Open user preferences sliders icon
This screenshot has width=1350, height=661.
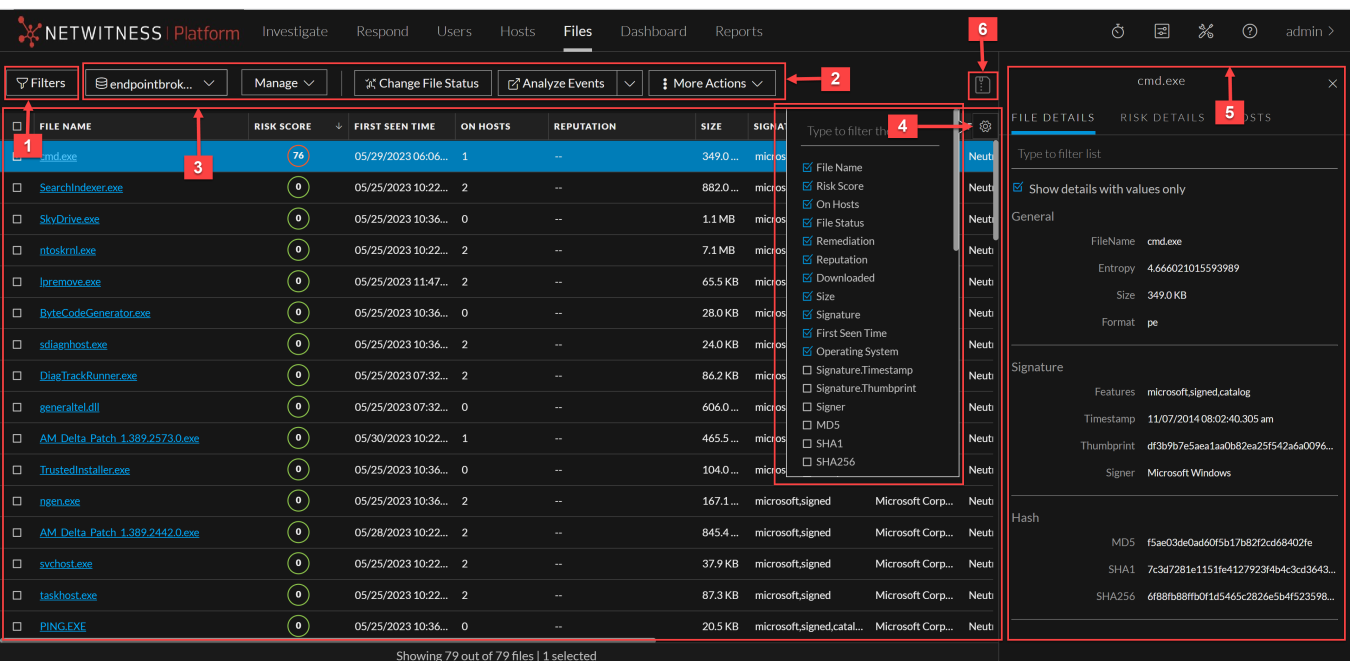(1161, 31)
